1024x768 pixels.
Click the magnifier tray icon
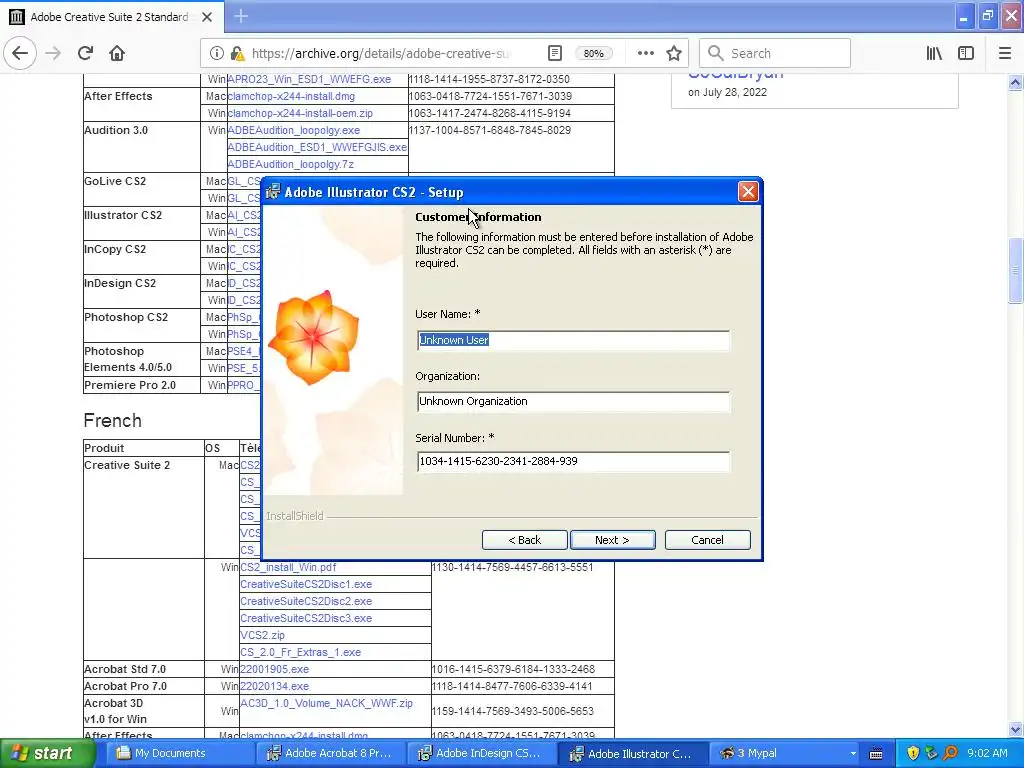(x=950, y=753)
